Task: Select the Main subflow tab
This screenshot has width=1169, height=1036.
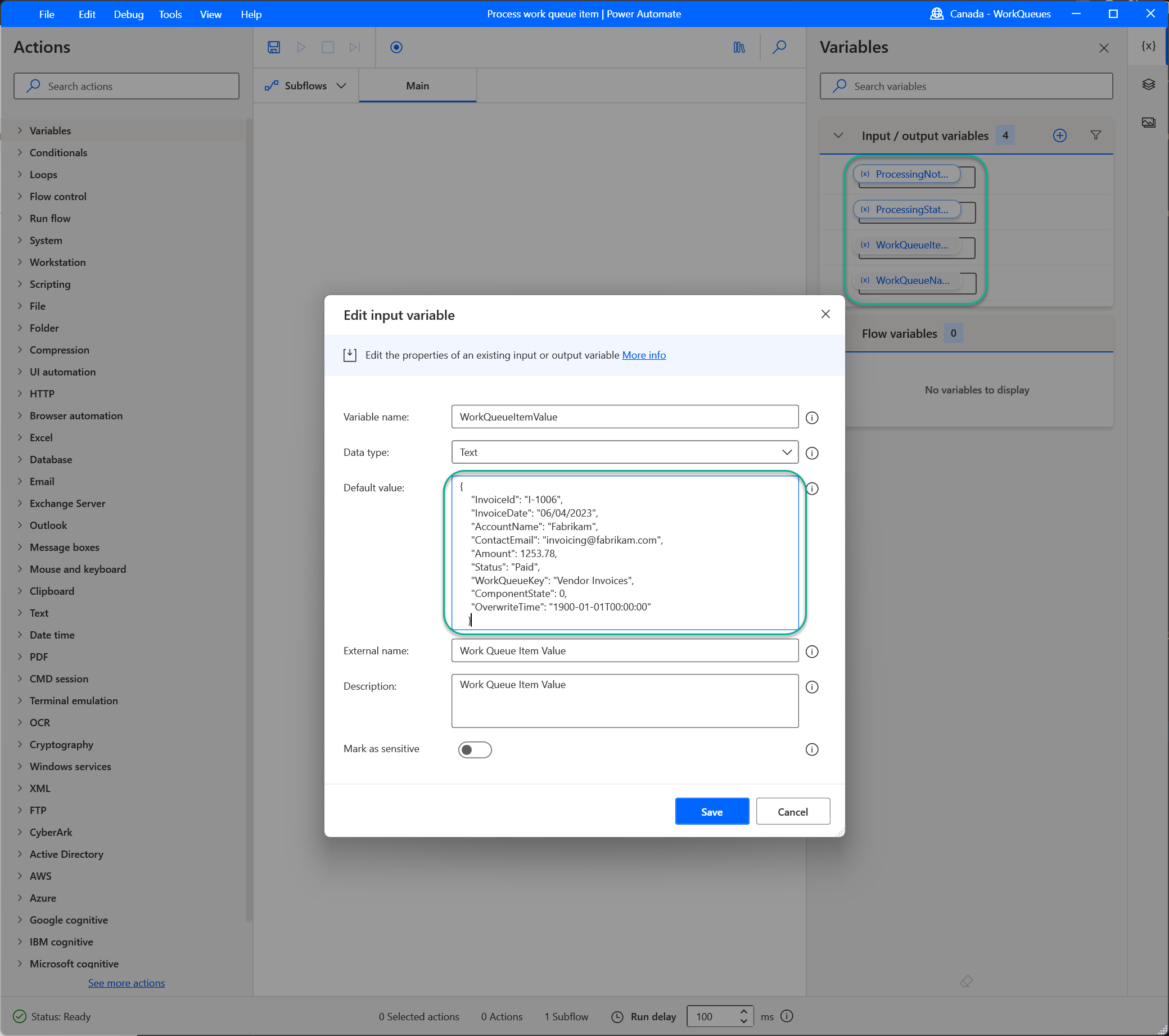Action: 417,86
